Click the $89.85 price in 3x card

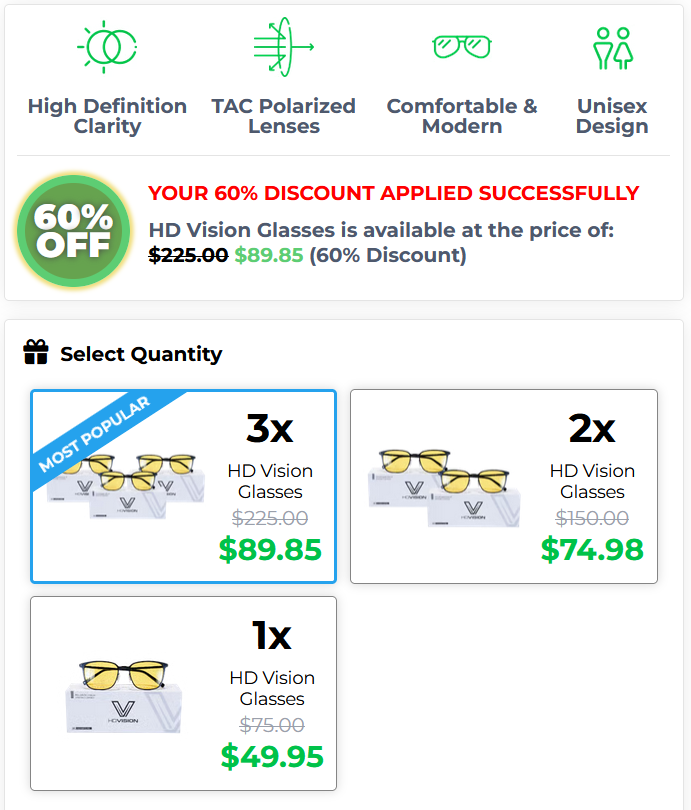(270, 550)
